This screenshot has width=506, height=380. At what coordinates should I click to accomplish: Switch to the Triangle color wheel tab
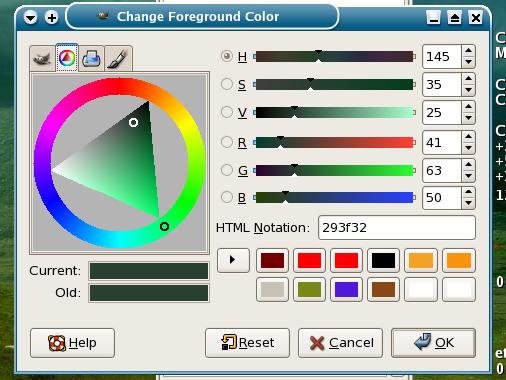tap(67, 58)
